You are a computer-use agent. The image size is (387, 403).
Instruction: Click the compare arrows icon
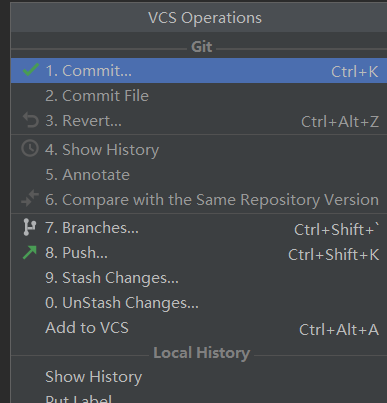(30, 199)
